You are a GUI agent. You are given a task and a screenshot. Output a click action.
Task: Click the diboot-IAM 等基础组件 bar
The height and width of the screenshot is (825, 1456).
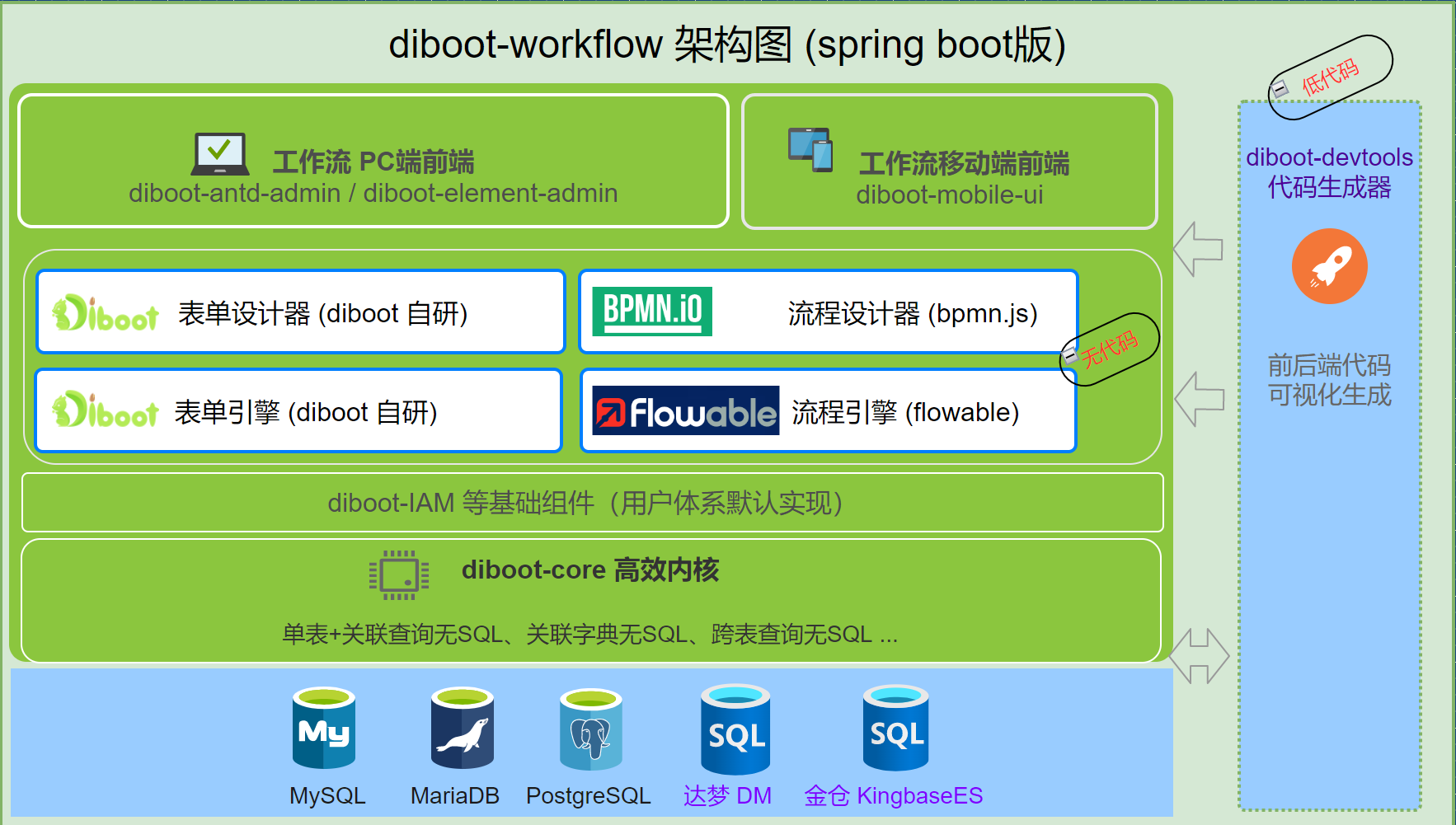point(593,503)
